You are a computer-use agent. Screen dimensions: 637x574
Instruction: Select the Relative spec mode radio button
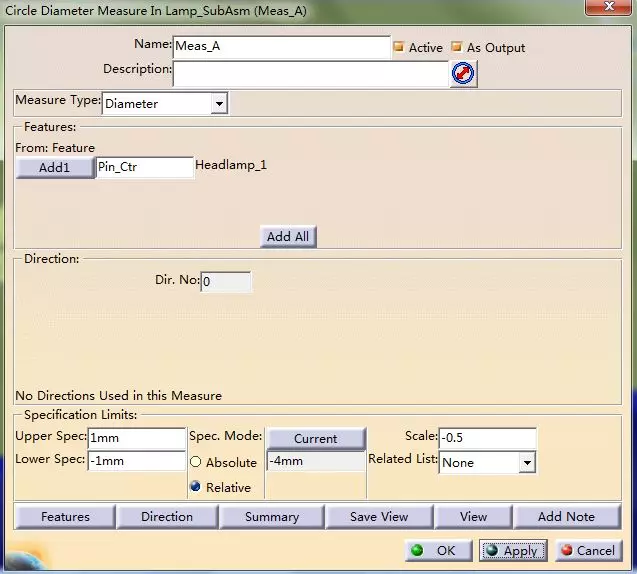196,487
